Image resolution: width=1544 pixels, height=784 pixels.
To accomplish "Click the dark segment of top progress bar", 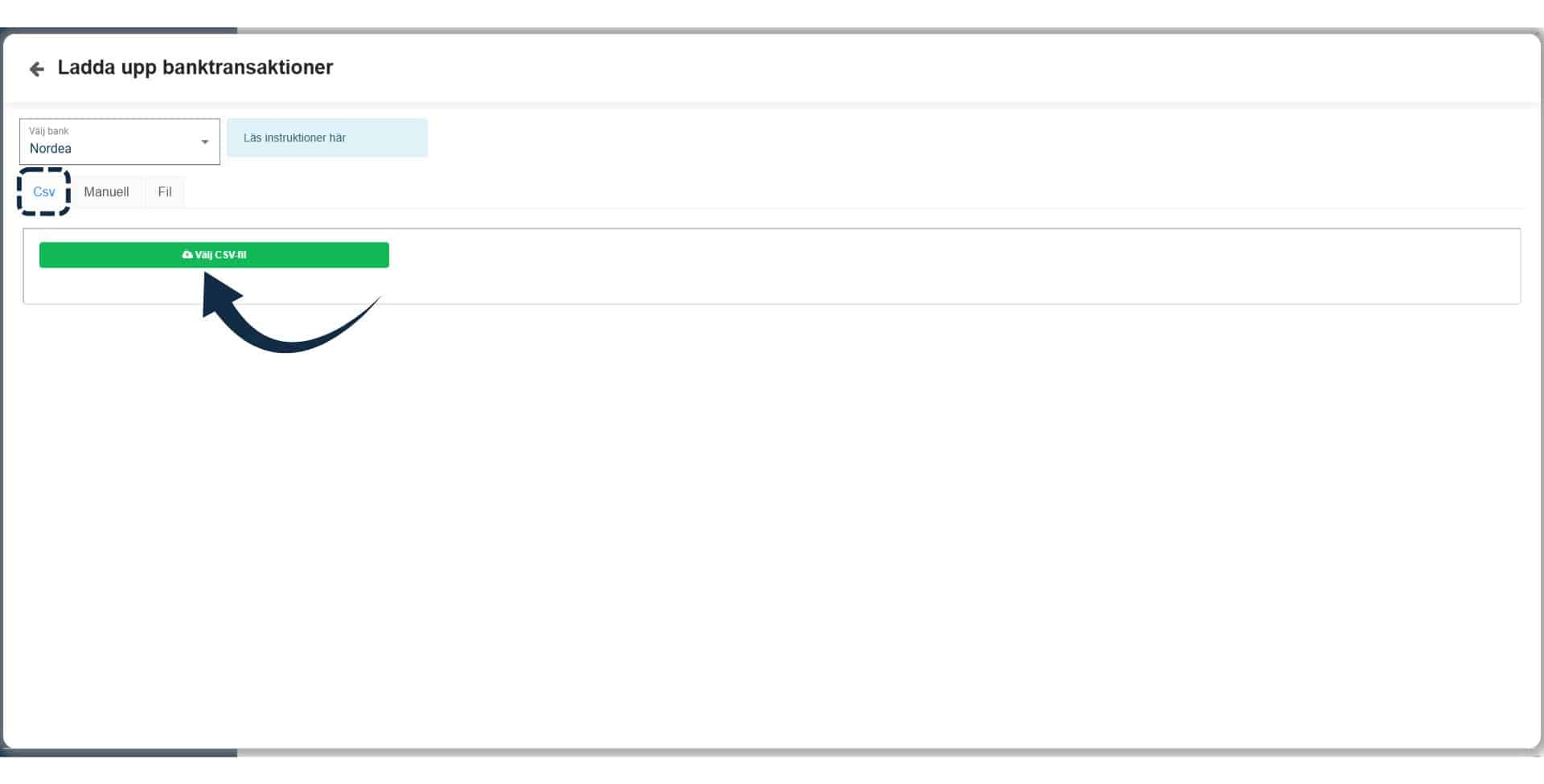I will click(x=119, y=31).
